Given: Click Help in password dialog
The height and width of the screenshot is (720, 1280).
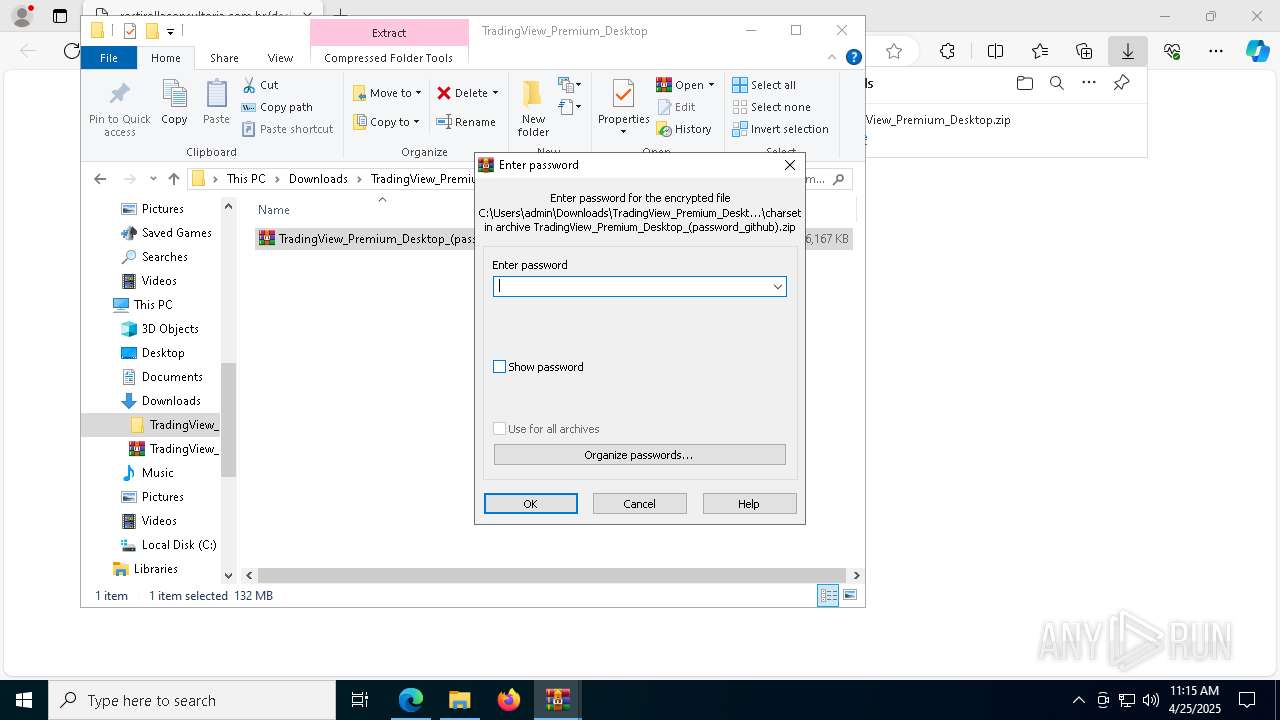Looking at the screenshot, I should [x=749, y=504].
